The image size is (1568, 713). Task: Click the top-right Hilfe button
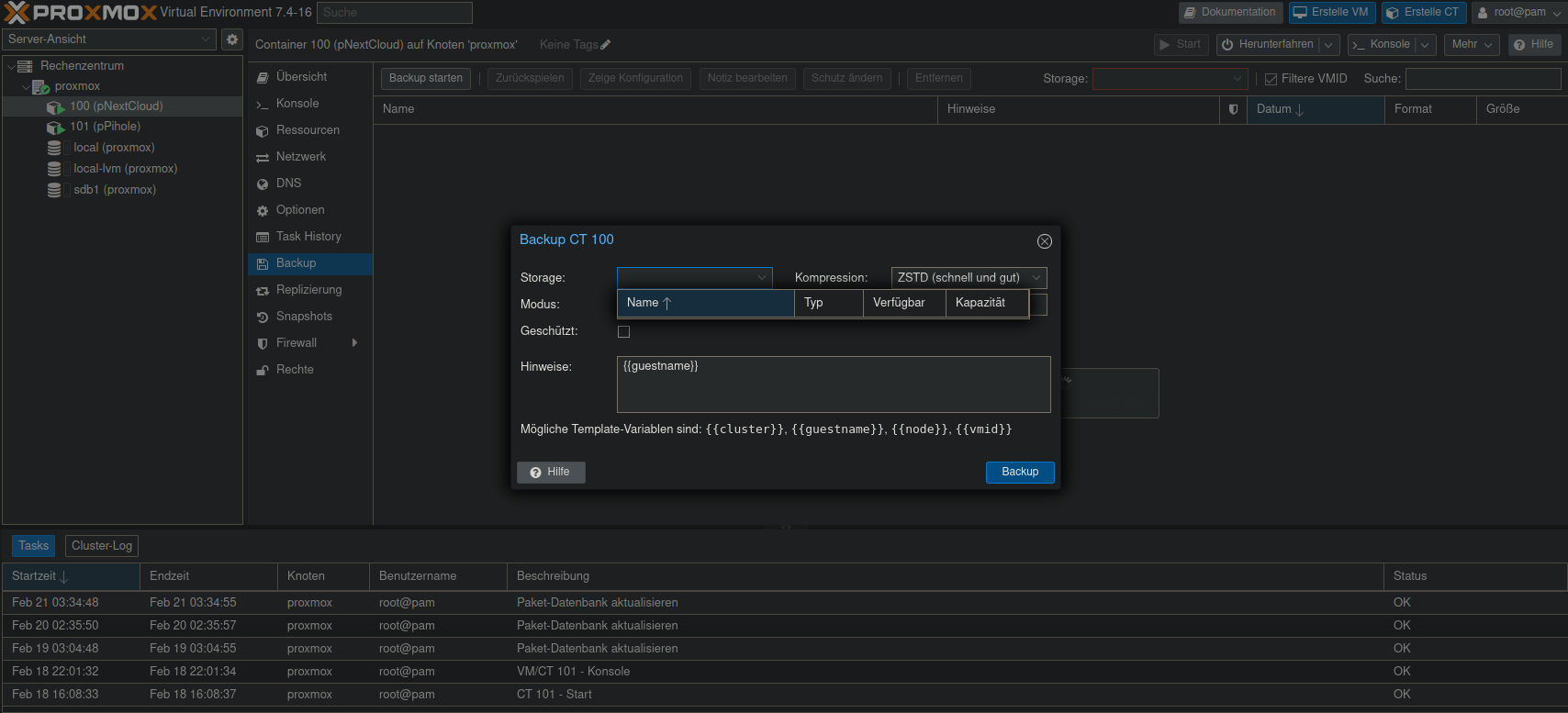(1534, 45)
